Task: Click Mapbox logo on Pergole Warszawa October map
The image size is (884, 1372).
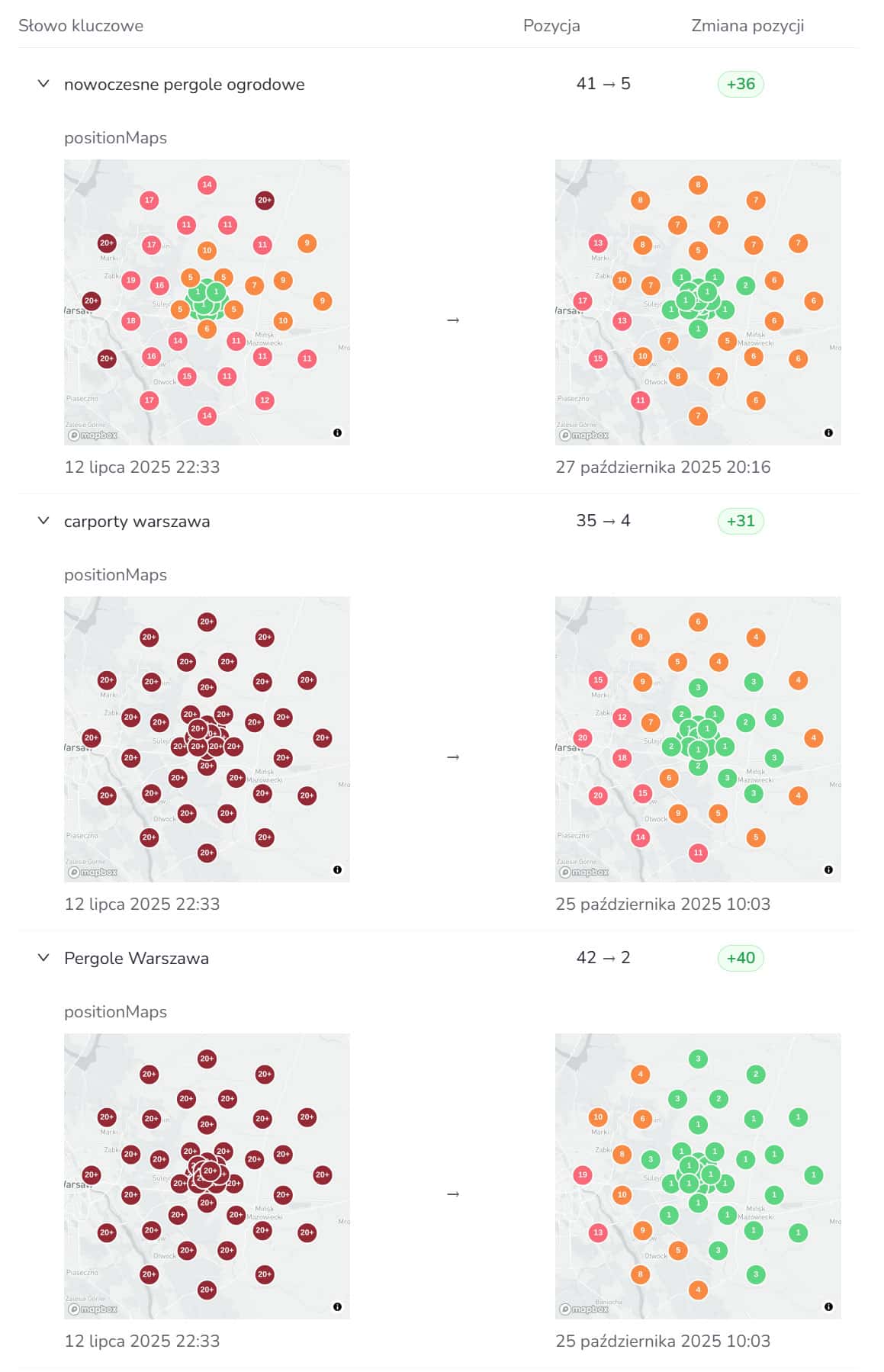Action: pos(584,1309)
